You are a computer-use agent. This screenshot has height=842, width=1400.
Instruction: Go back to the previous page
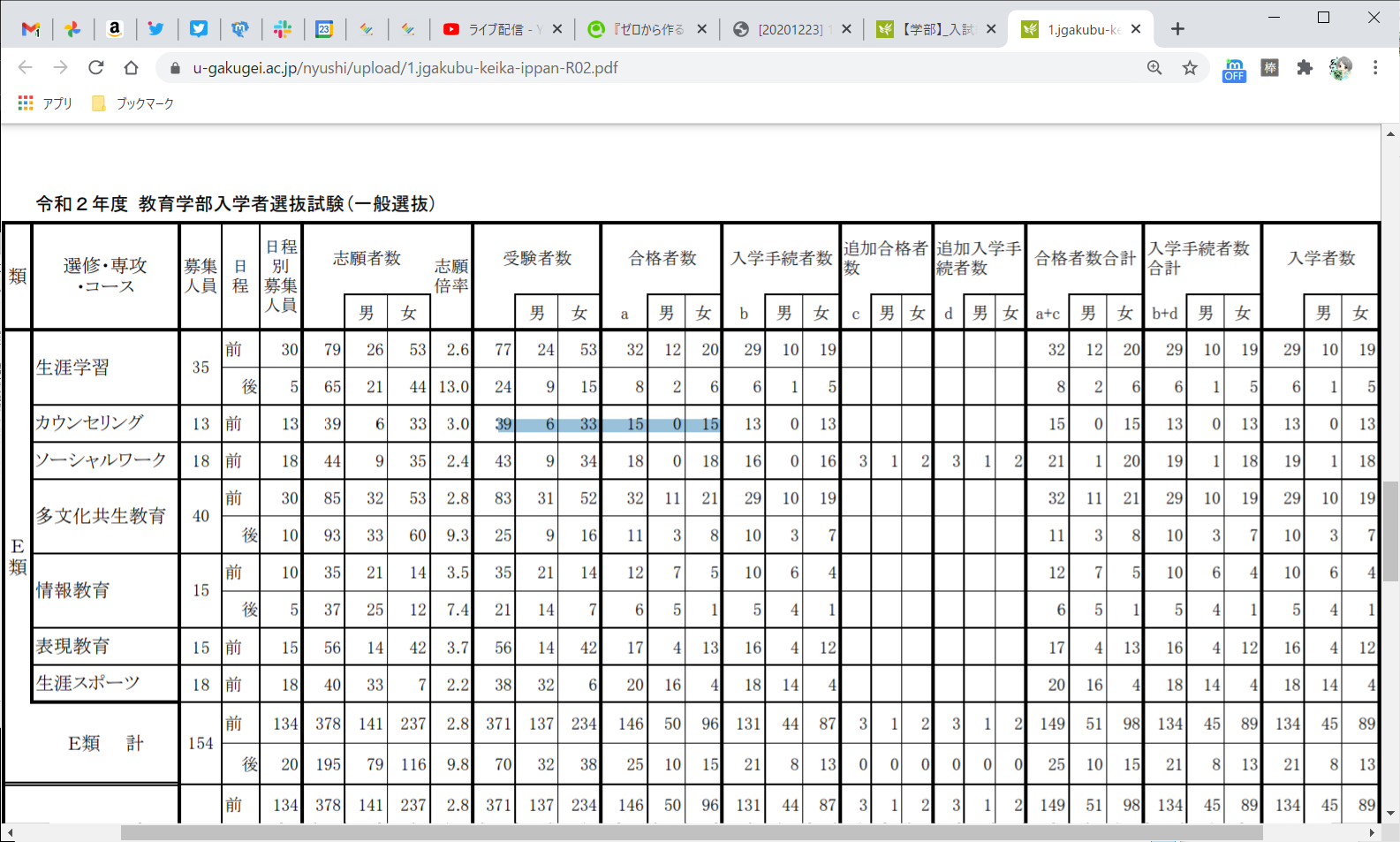click(x=25, y=68)
